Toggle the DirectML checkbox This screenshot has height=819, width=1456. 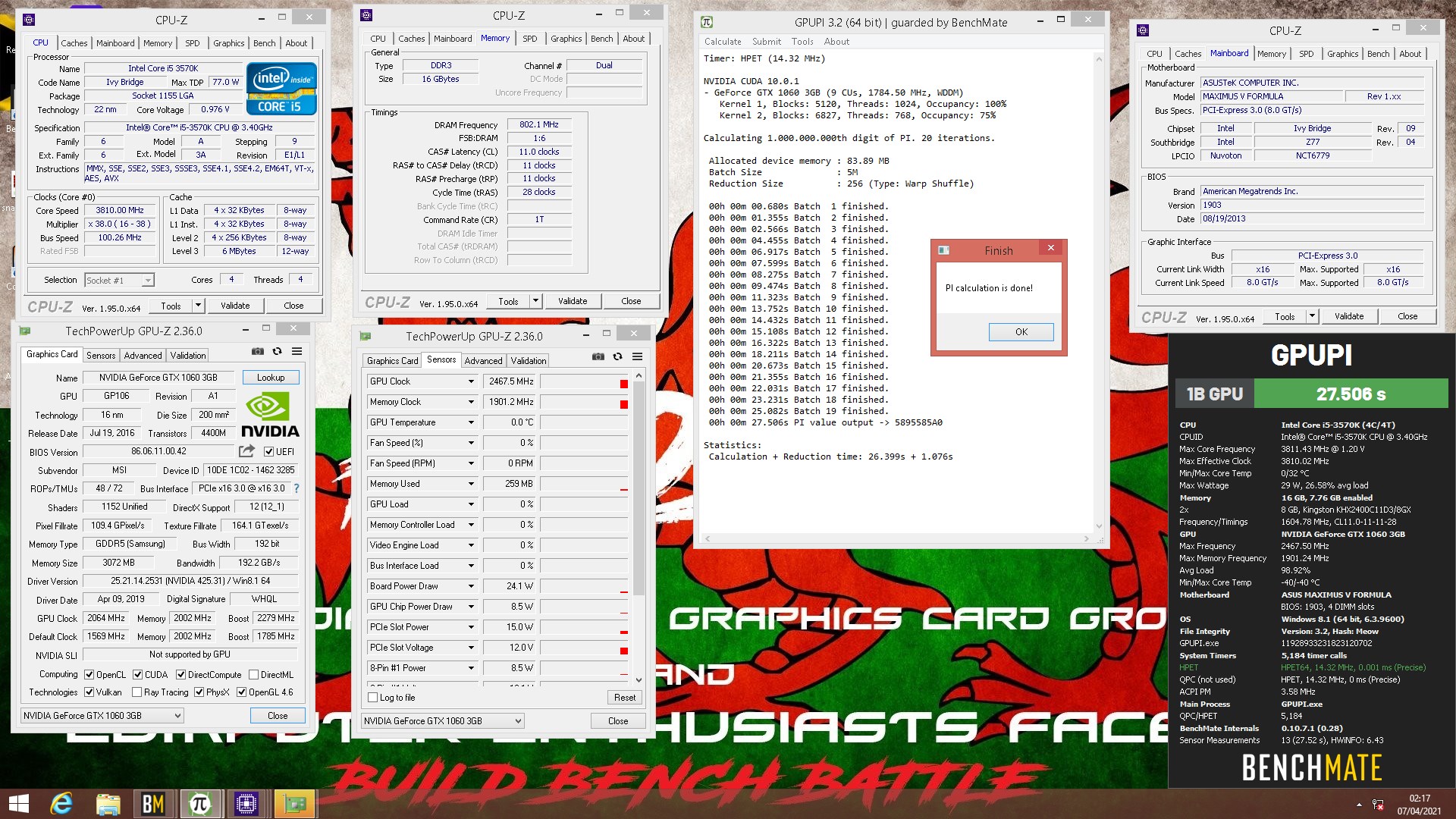pos(253,674)
